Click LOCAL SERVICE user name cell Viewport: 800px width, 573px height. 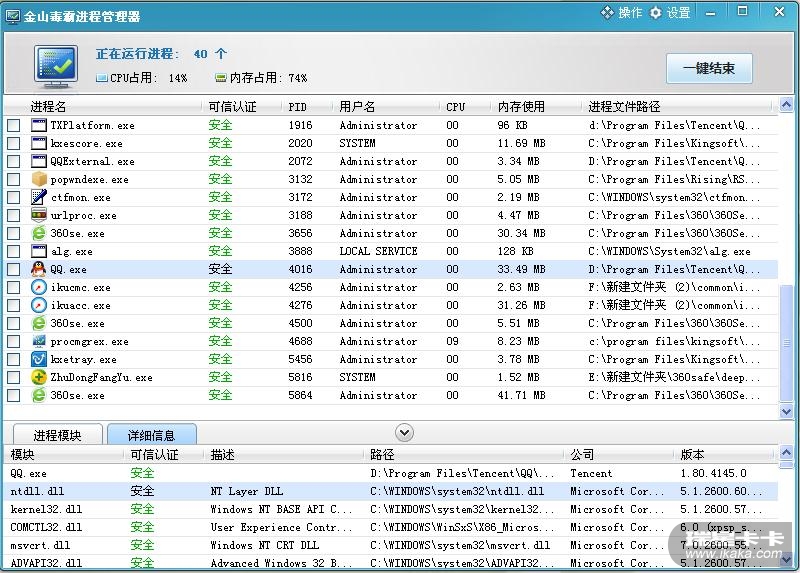coord(378,251)
